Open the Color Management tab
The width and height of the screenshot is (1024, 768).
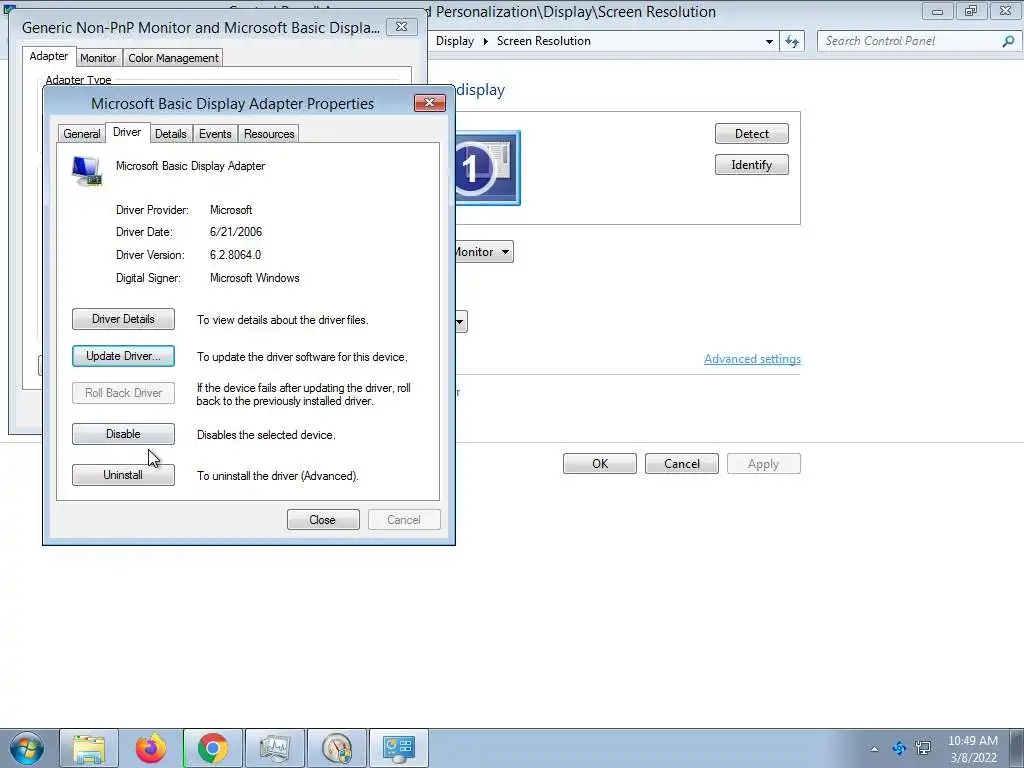(x=173, y=57)
